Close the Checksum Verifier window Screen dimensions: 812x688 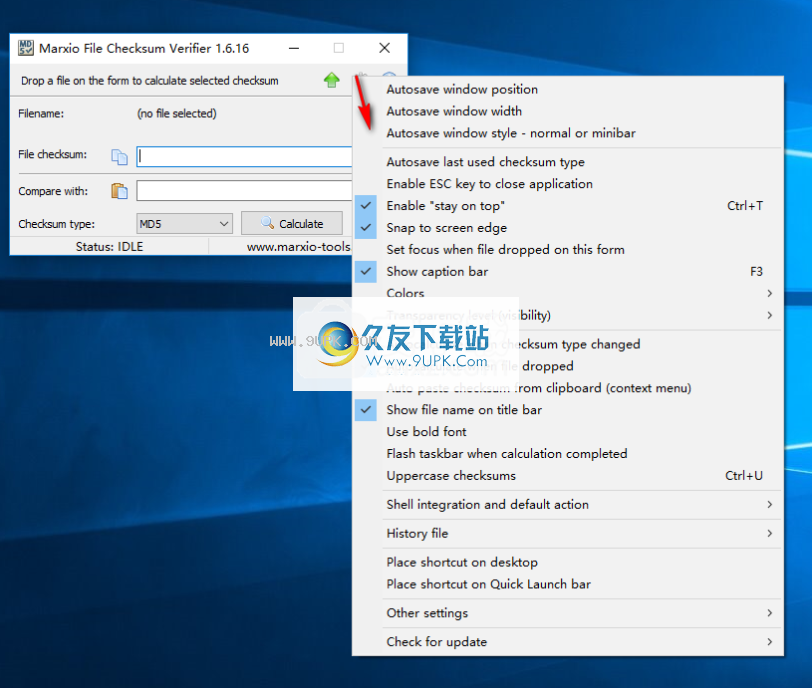tap(384, 48)
